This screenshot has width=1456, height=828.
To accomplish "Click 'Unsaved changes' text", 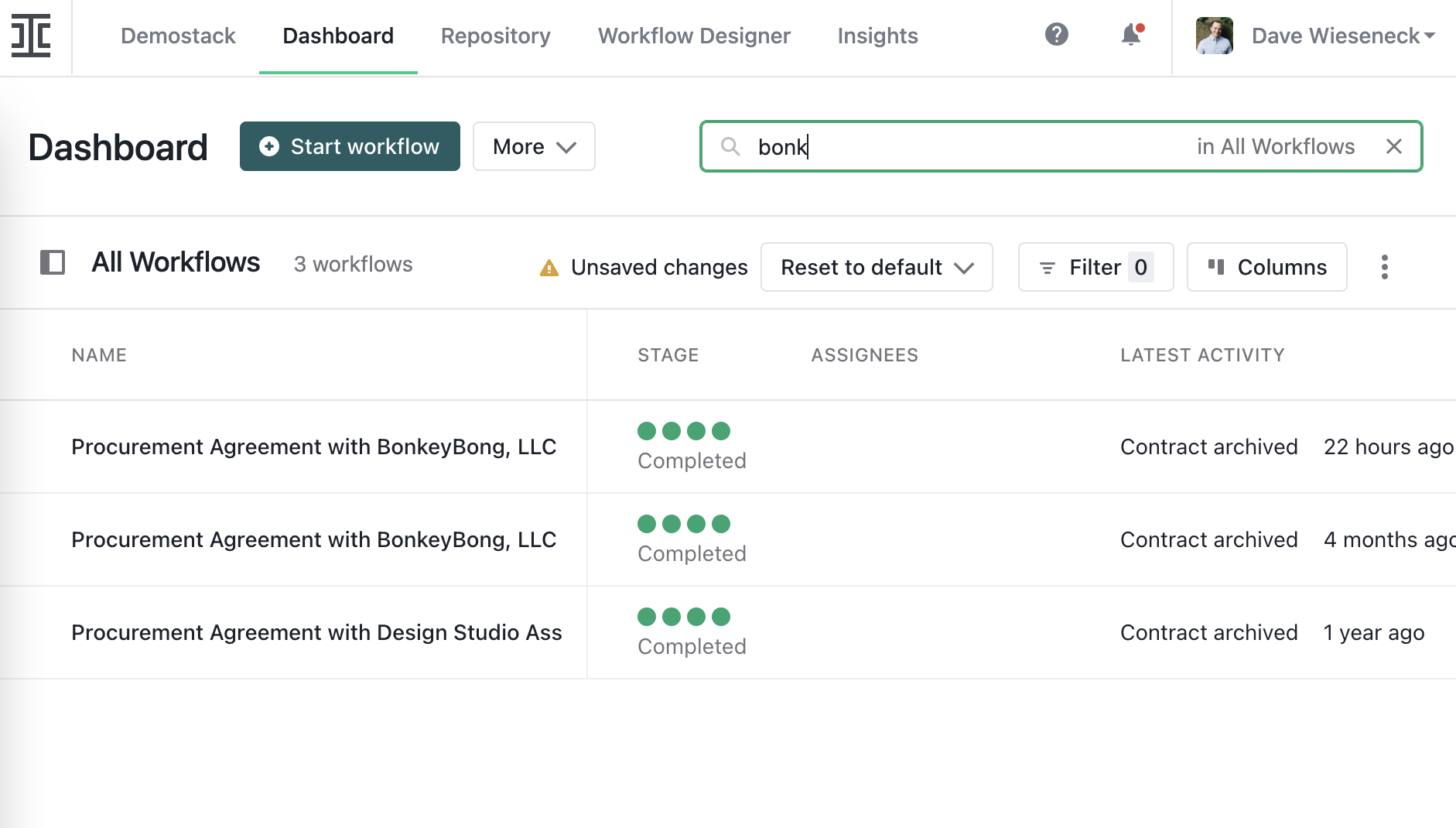I will [659, 267].
